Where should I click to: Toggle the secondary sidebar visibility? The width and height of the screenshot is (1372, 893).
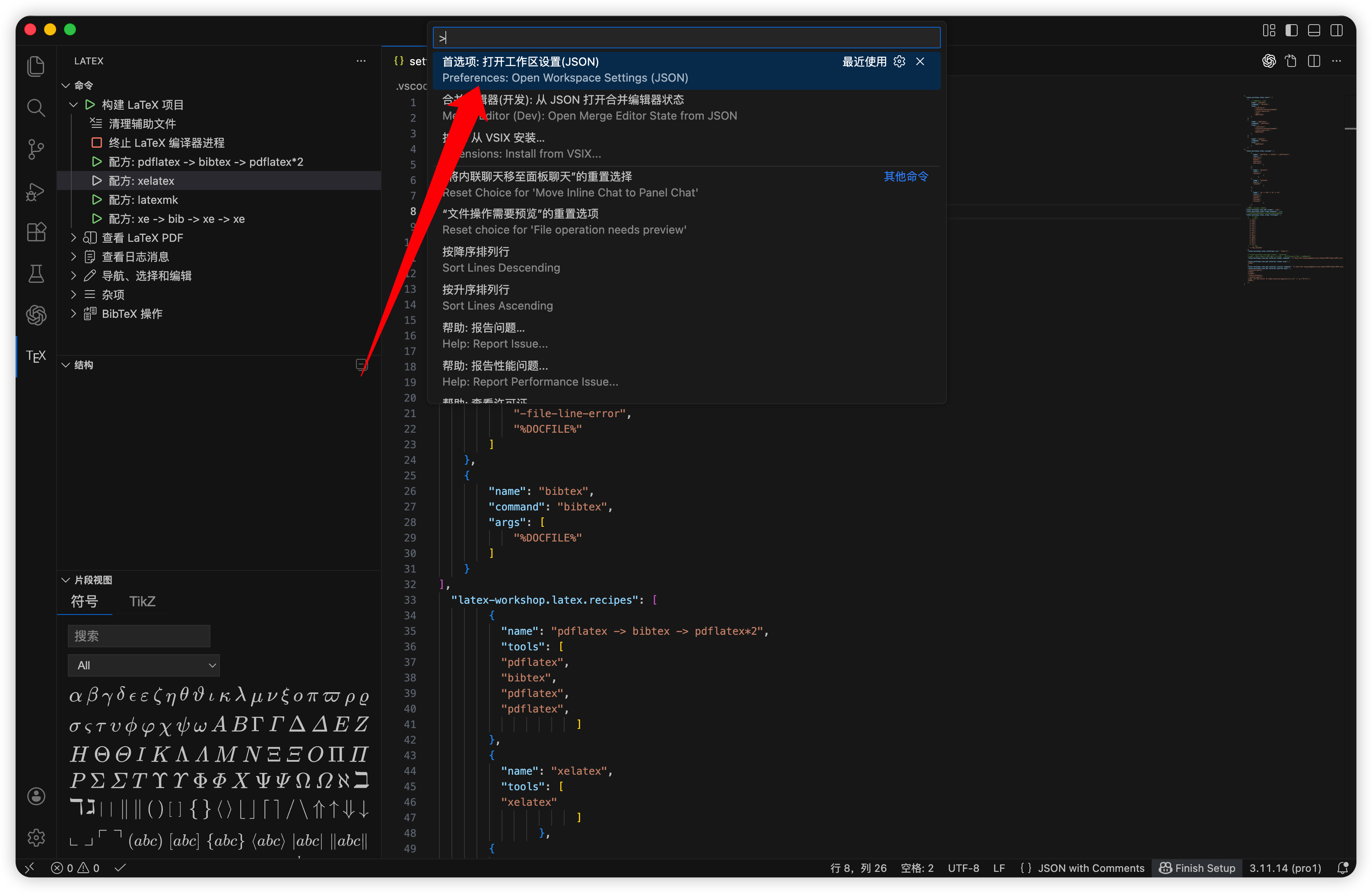coord(1336,30)
